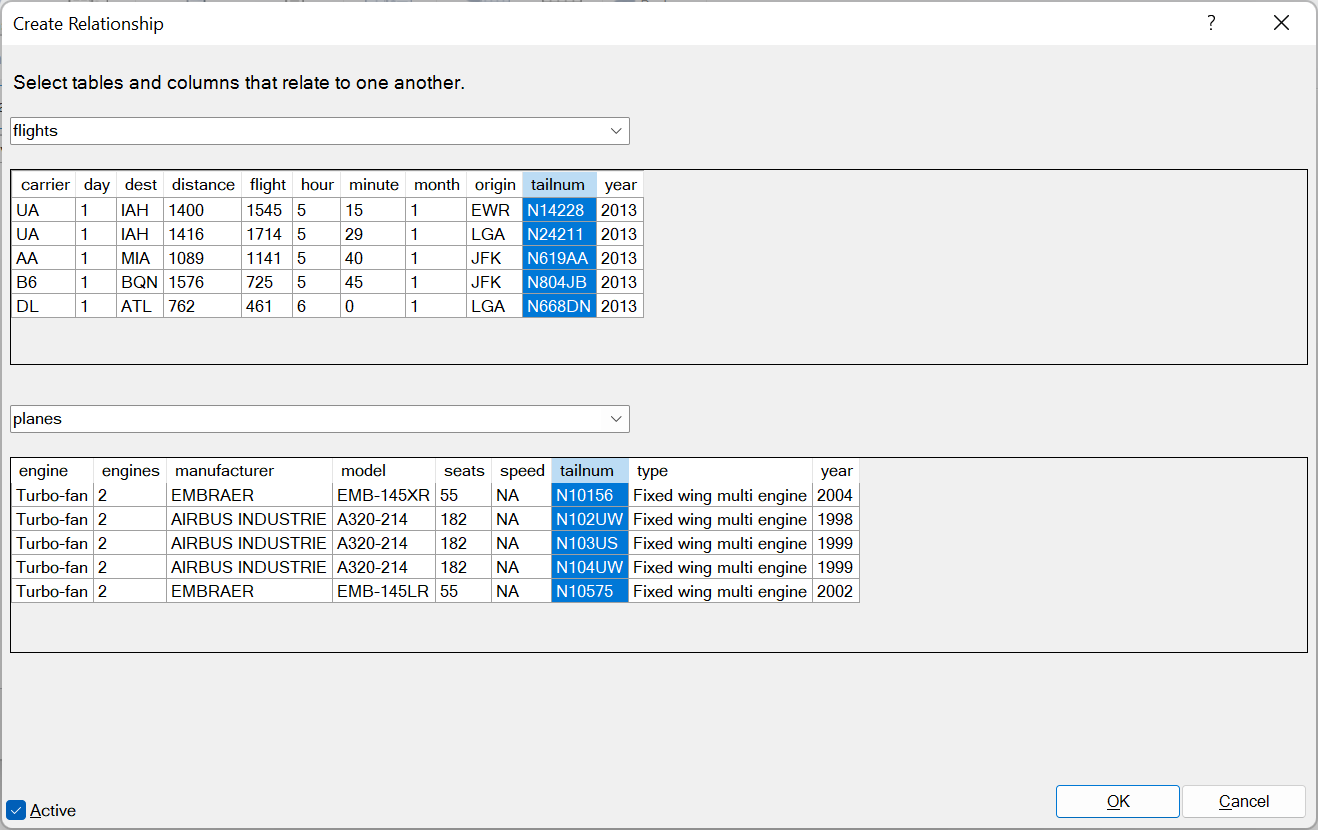
Task: Click the help question mark icon
Action: [x=1211, y=23]
